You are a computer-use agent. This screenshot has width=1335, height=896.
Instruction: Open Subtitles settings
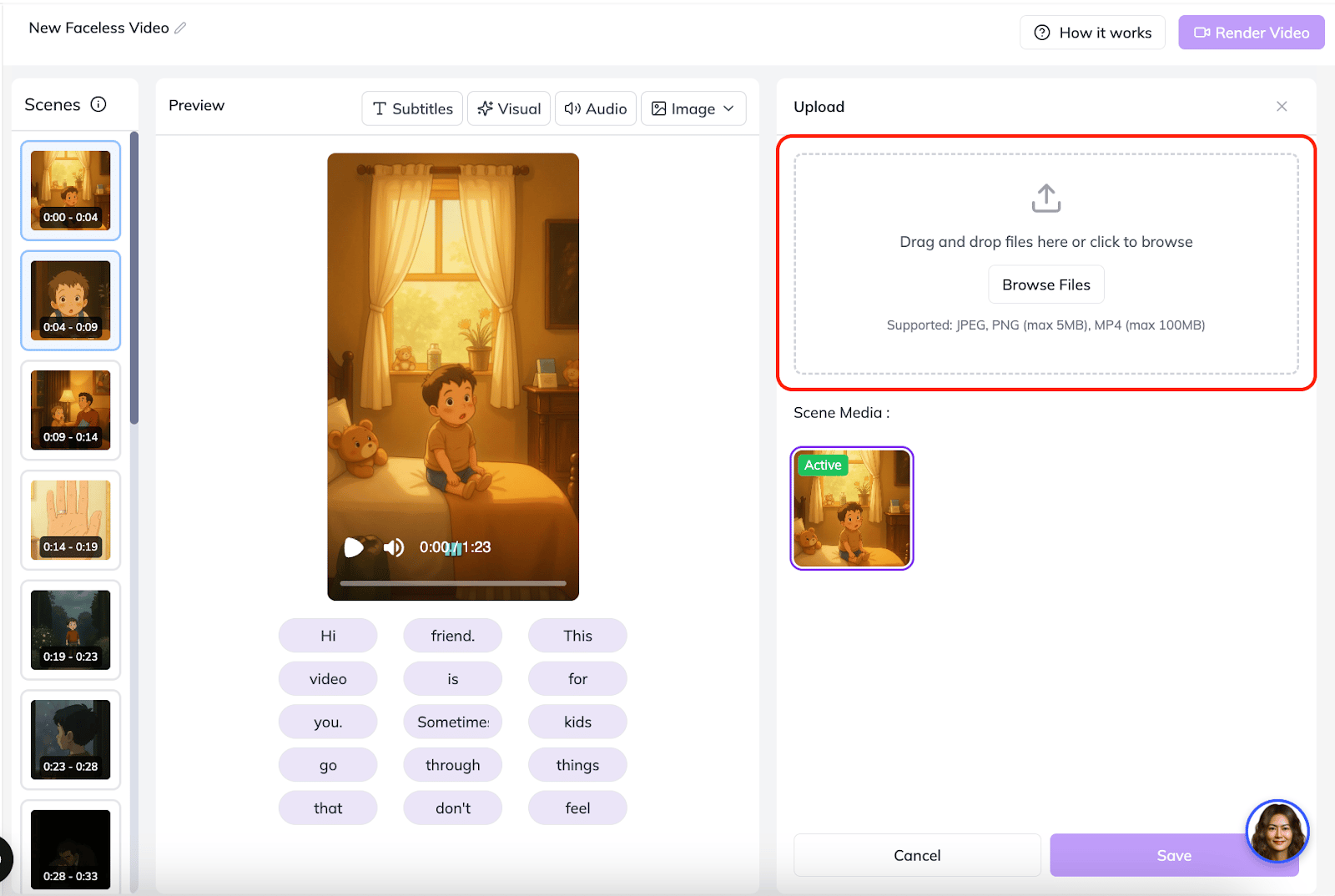point(412,108)
